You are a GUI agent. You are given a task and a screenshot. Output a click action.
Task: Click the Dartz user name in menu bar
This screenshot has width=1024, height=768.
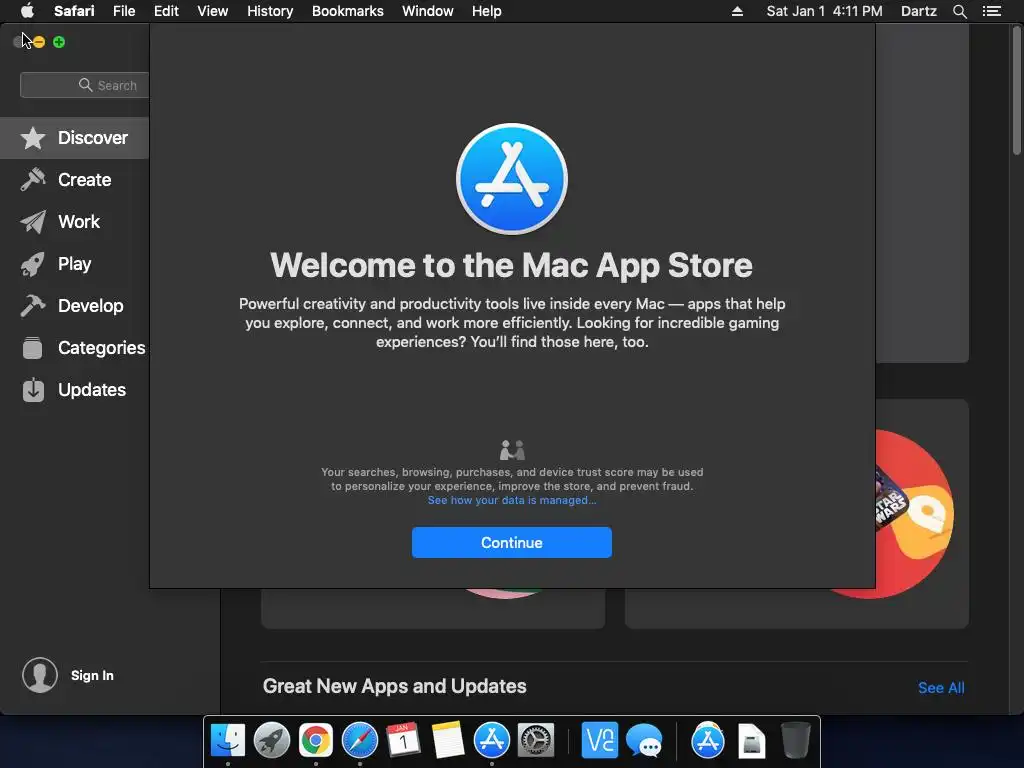(919, 11)
